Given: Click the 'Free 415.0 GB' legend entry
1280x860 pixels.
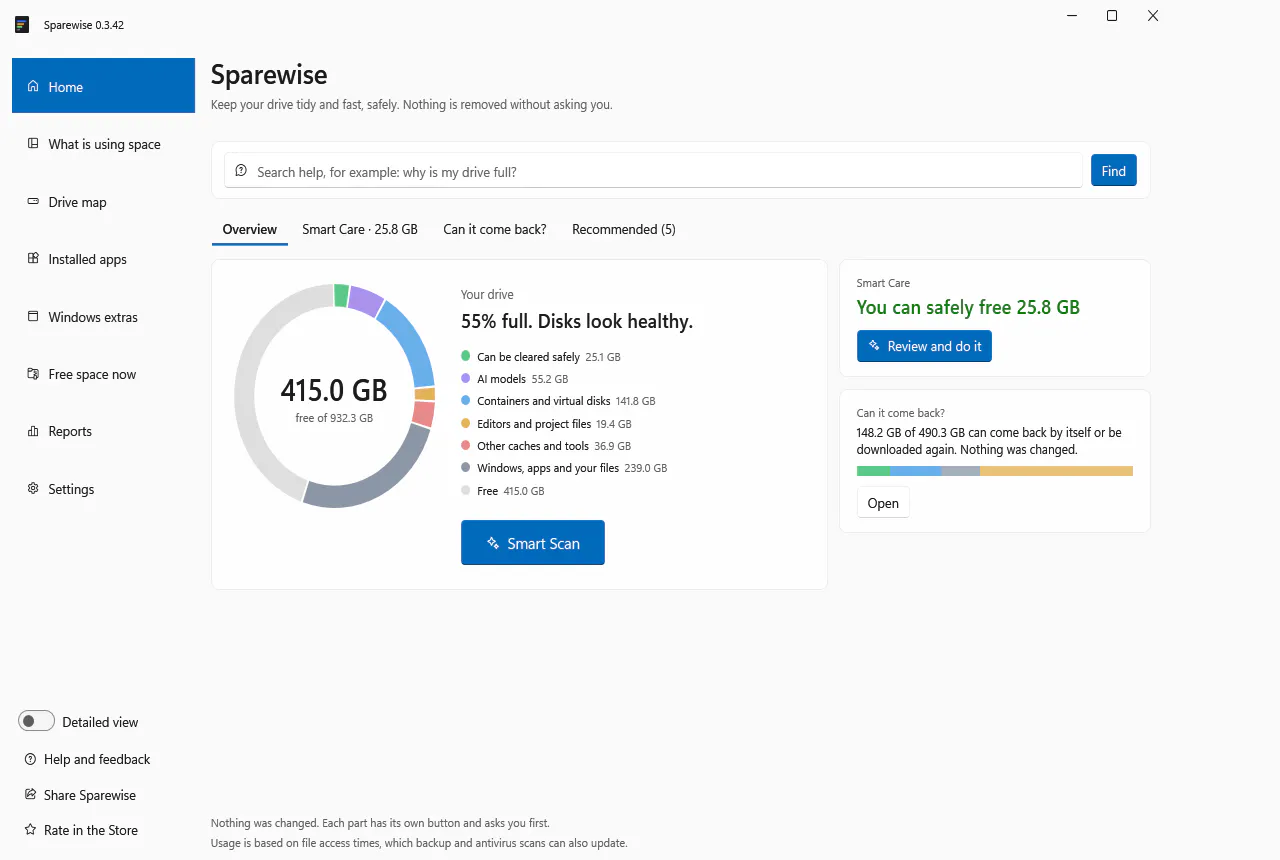Looking at the screenshot, I should (x=503, y=491).
